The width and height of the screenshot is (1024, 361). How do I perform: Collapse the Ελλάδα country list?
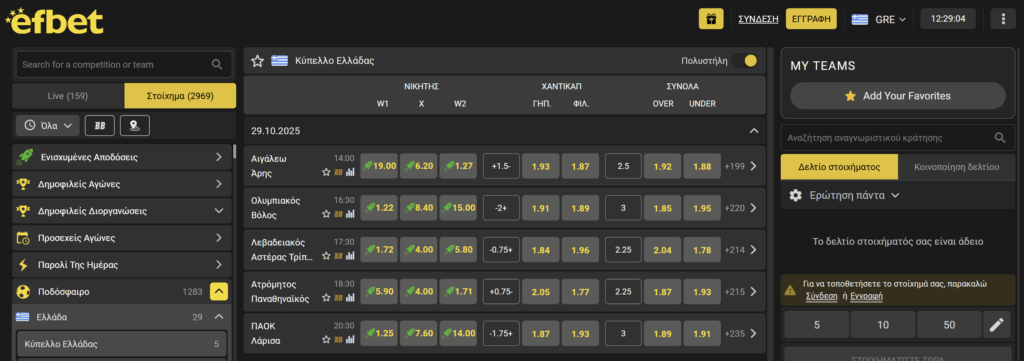coord(219,317)
